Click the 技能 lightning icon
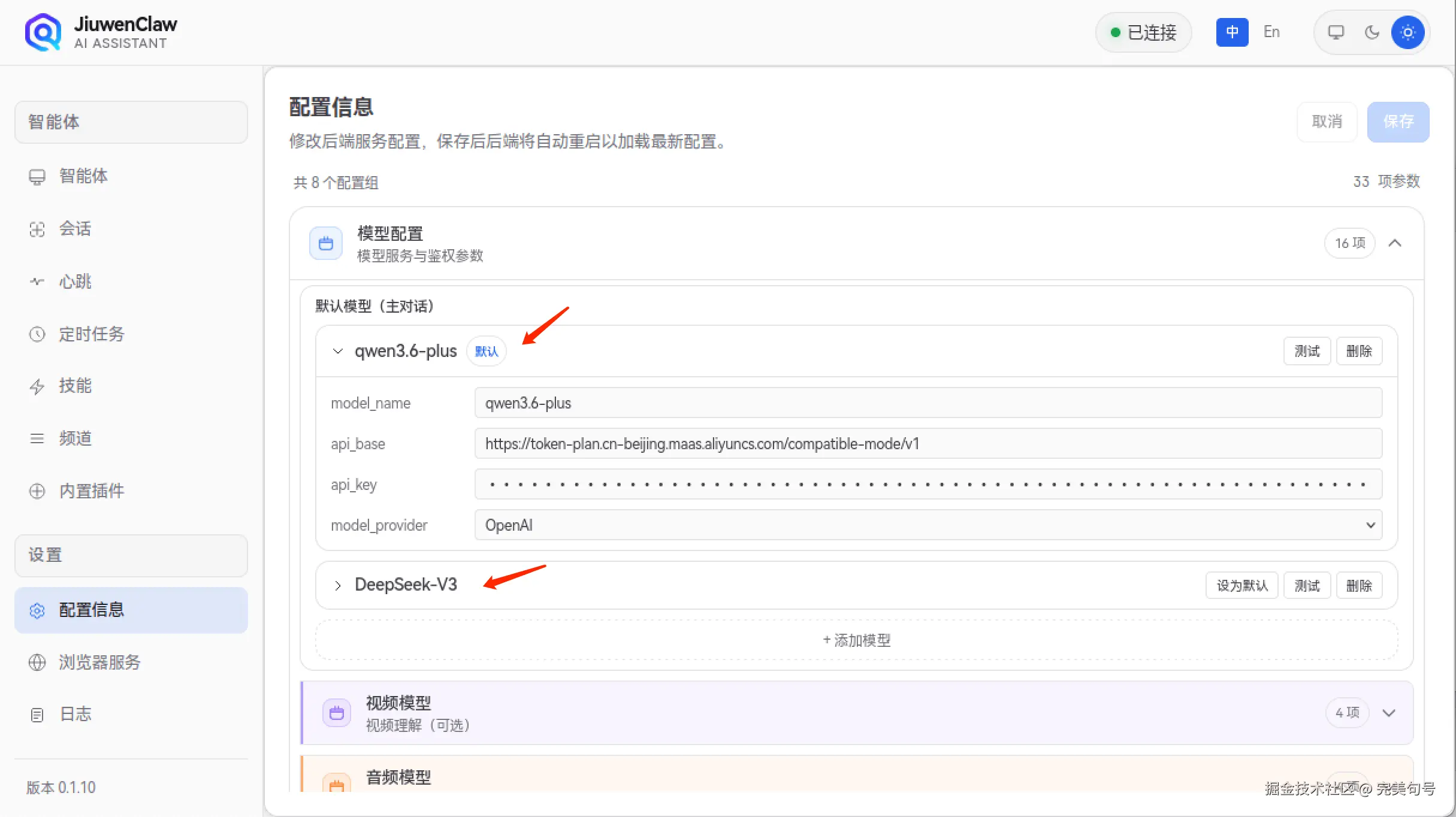The image size is (1456, 817). click(x=37, y=386)
